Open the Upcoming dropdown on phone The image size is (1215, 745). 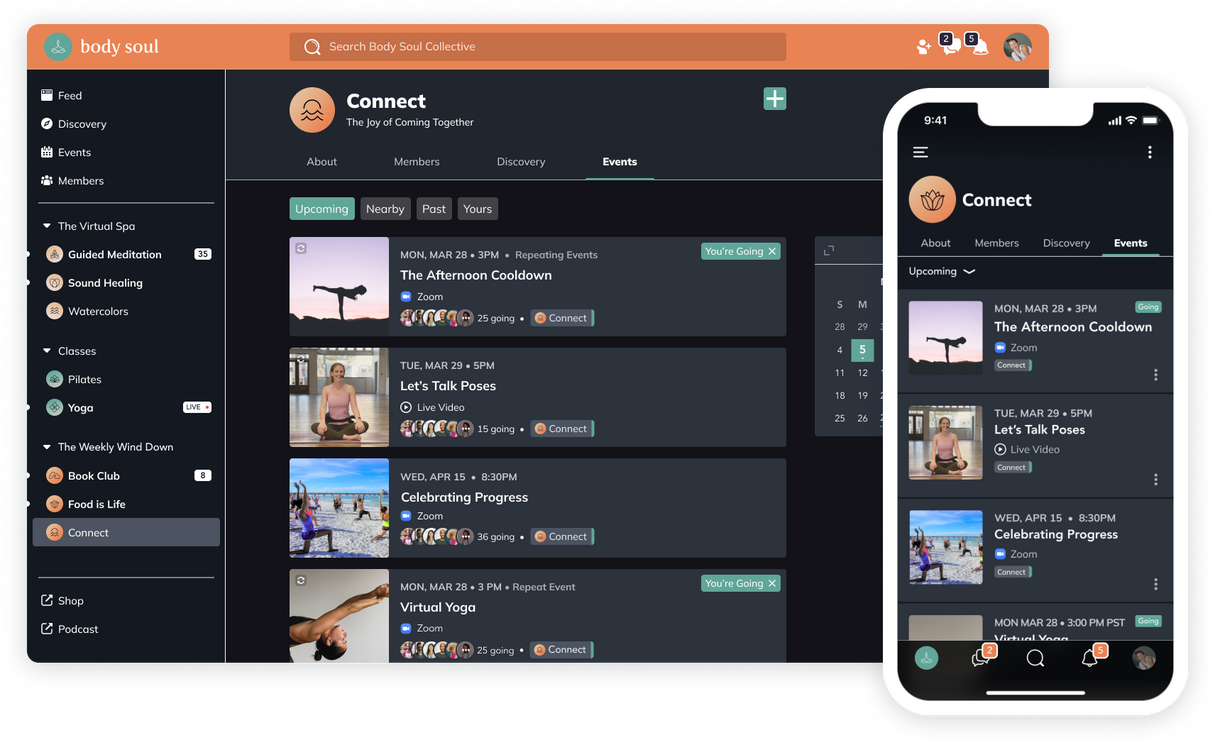click(941, 272)
